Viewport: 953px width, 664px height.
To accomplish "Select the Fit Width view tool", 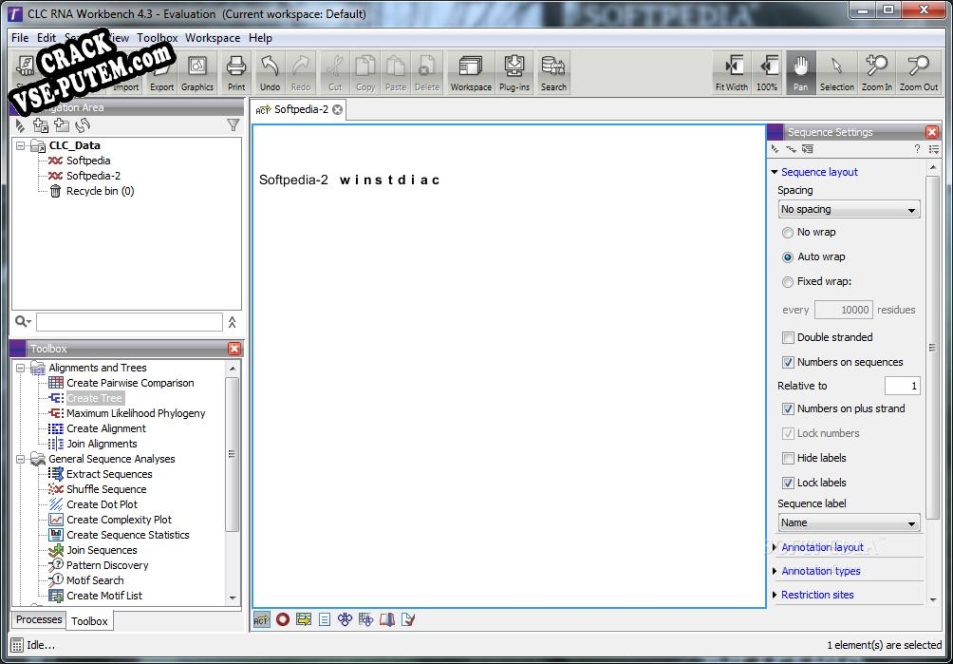I will click(x=732, y=72).
